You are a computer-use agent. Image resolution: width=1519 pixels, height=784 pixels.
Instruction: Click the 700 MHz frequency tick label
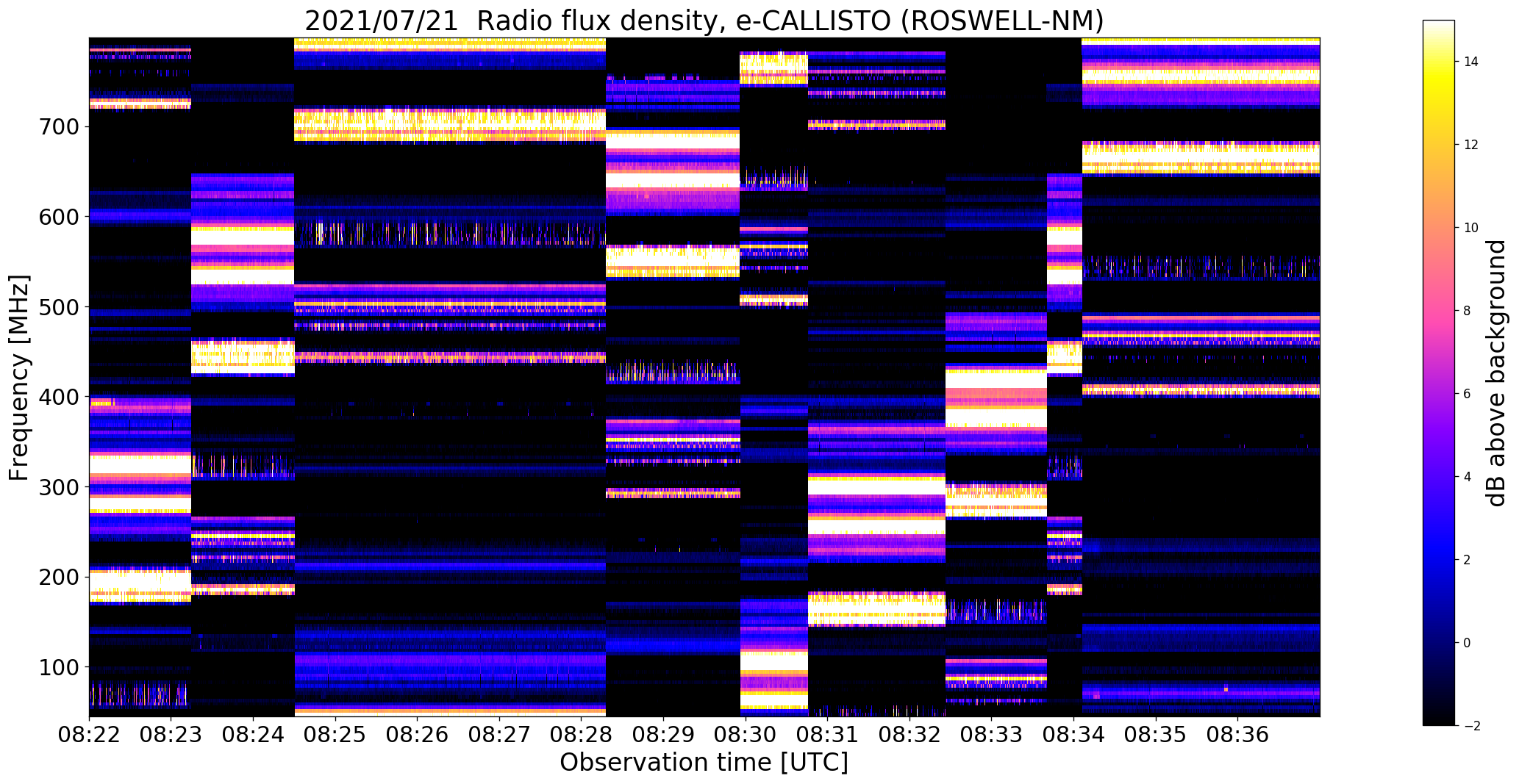click(x=58, y=127)
